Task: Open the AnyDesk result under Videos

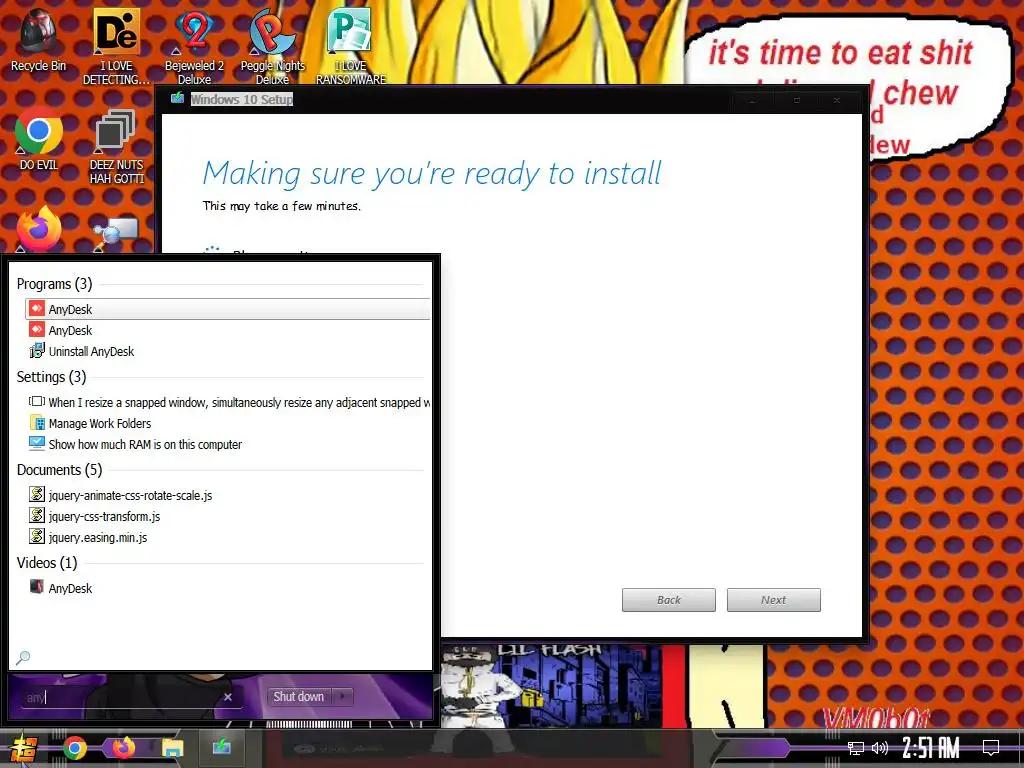Action: (x=227, y=588)
